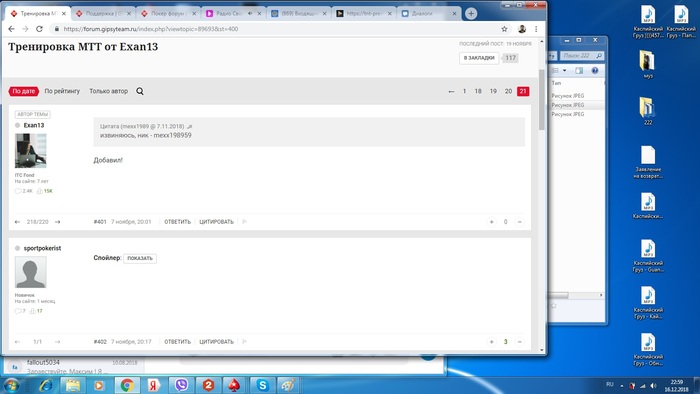Upvote post #401 with plus
700x394 pixels.
tap(492, 222)
